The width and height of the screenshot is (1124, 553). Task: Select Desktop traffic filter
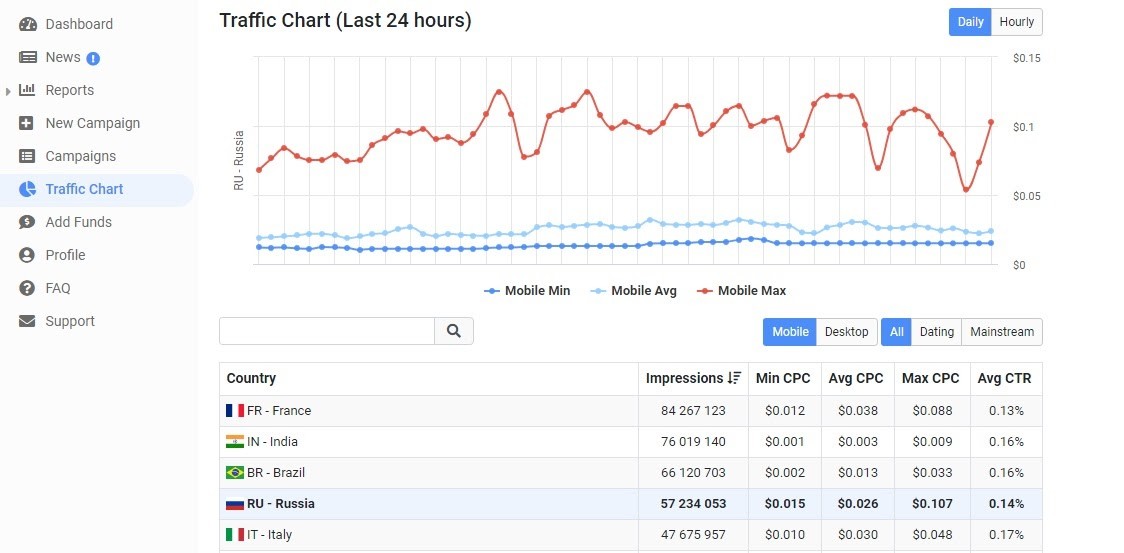(847, 332)
